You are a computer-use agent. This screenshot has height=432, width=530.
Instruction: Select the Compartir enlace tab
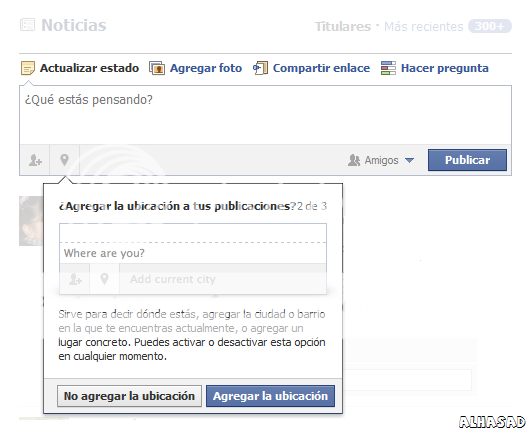[x=311, y=68]
